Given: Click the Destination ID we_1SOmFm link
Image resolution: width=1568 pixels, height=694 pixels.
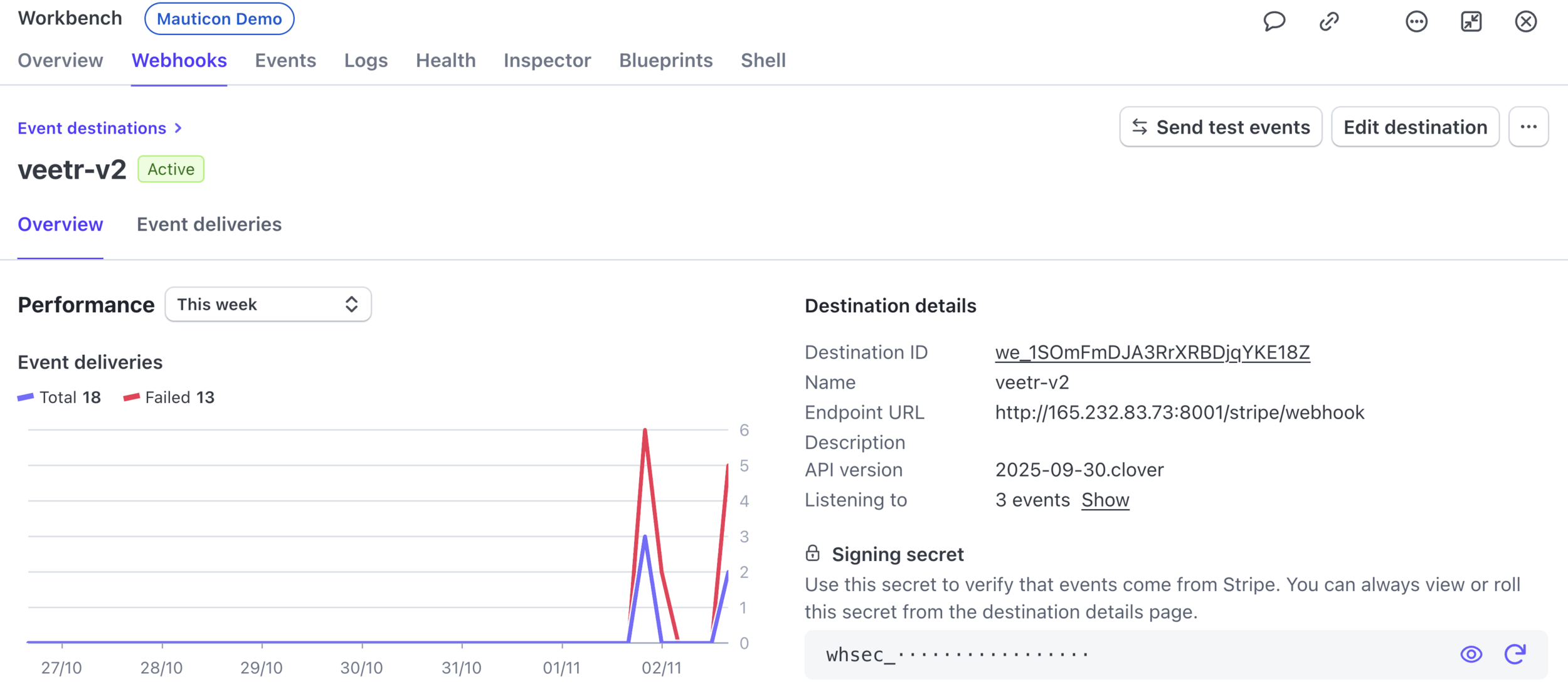Looking at the screenshot, I should [1152, 352].
